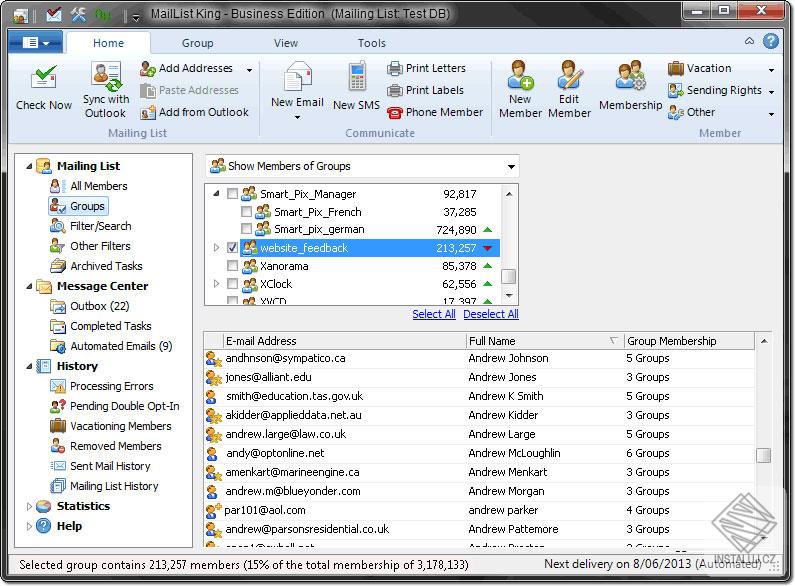795x586 pixels.
Task: Check the Xanorama group checkbox
Action: (232, 266)
